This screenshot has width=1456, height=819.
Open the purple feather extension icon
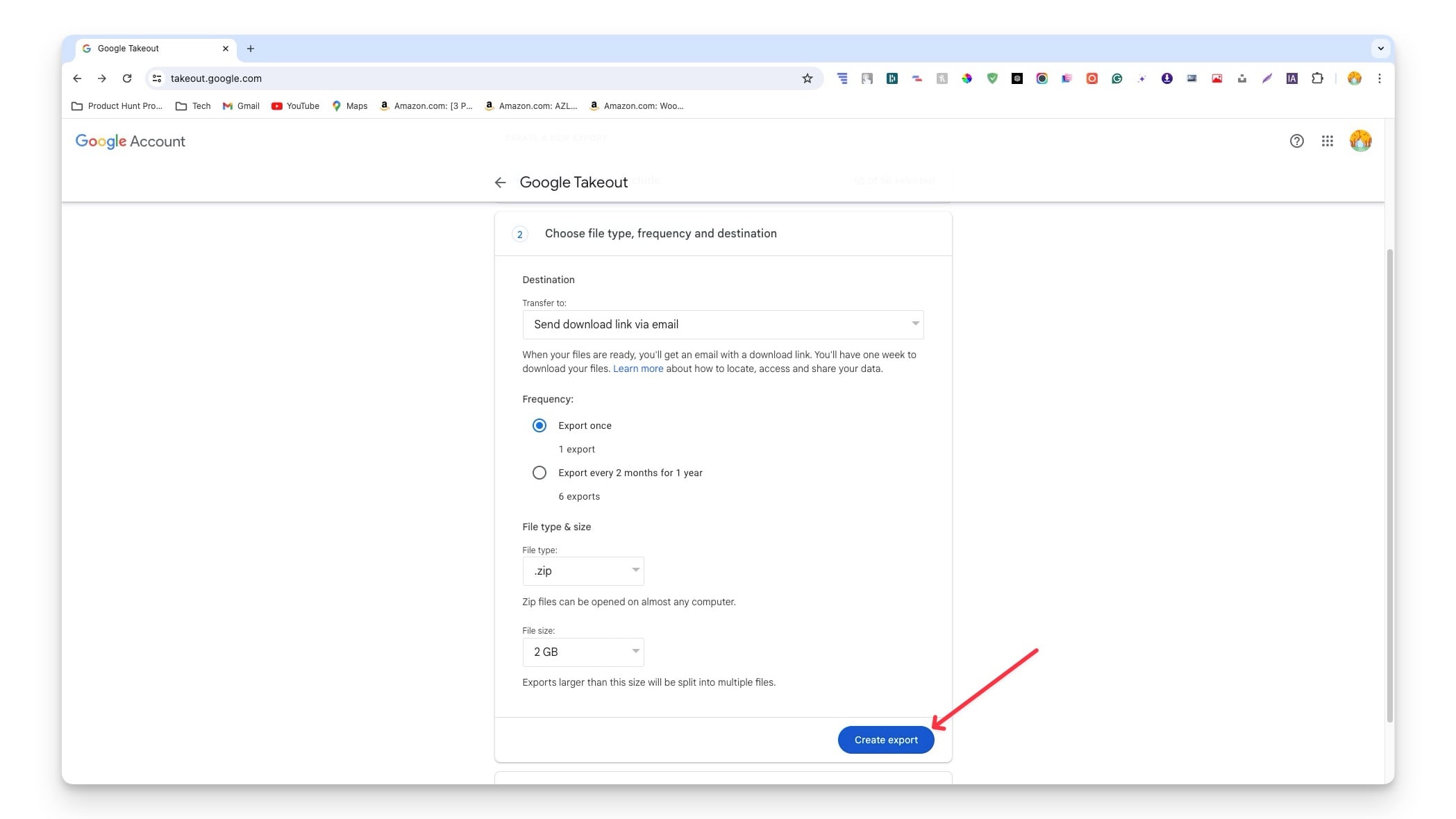[x=1267, y=78]
